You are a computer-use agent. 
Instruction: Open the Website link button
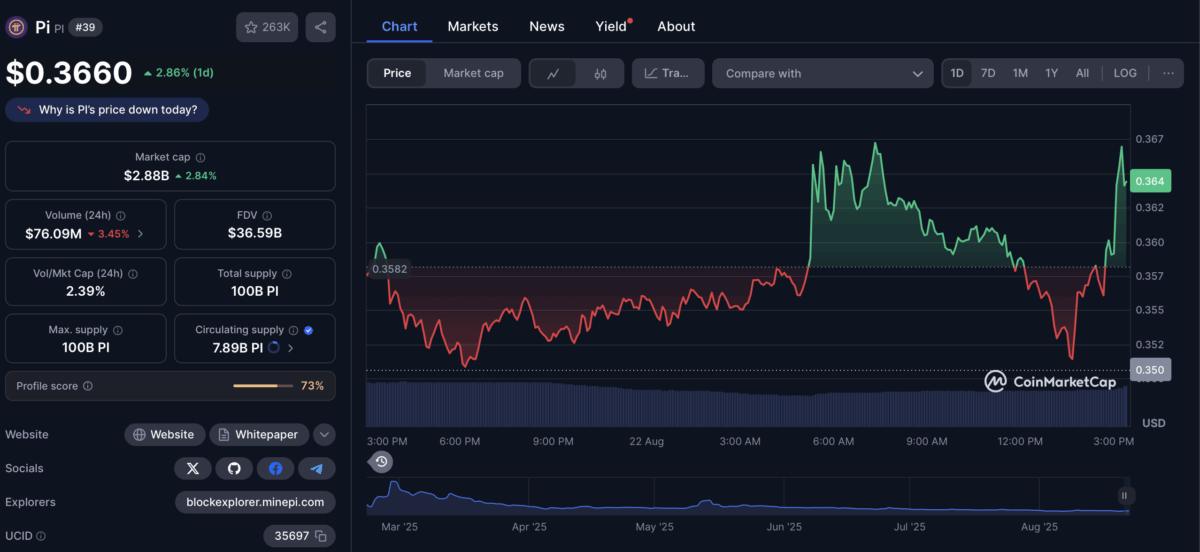(165, 434)
